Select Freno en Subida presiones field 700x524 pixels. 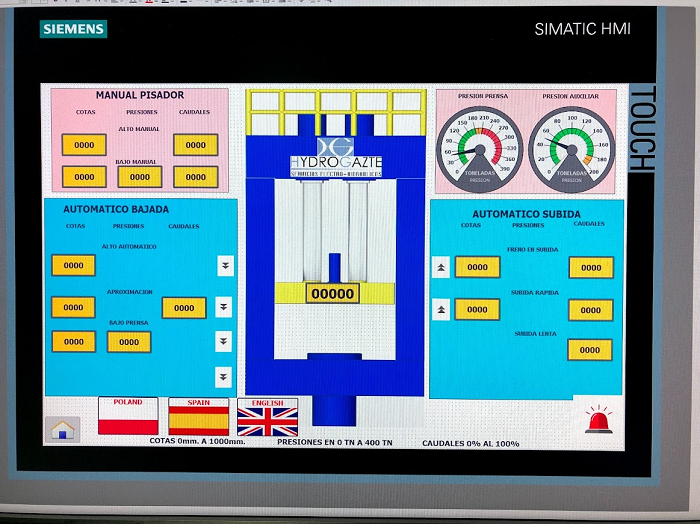pyautogui.click(x=477, y=267)
